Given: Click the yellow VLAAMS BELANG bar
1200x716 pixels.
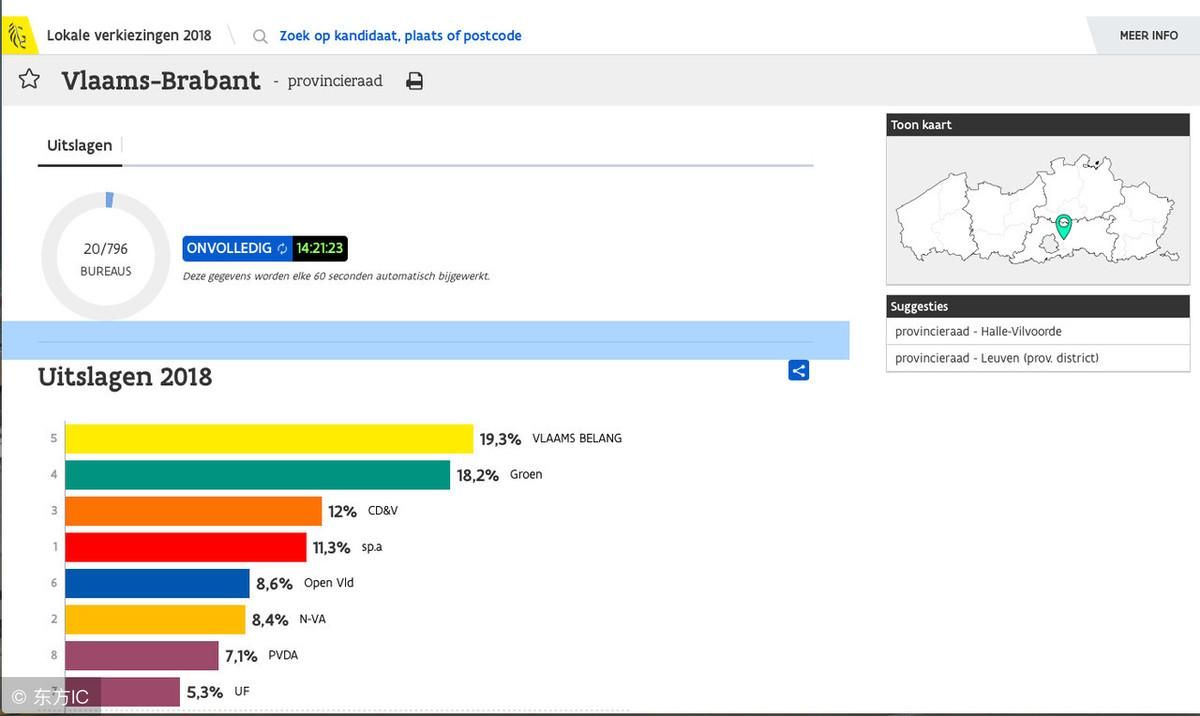Looking at the screenshot, I should [x=269, y=439].
